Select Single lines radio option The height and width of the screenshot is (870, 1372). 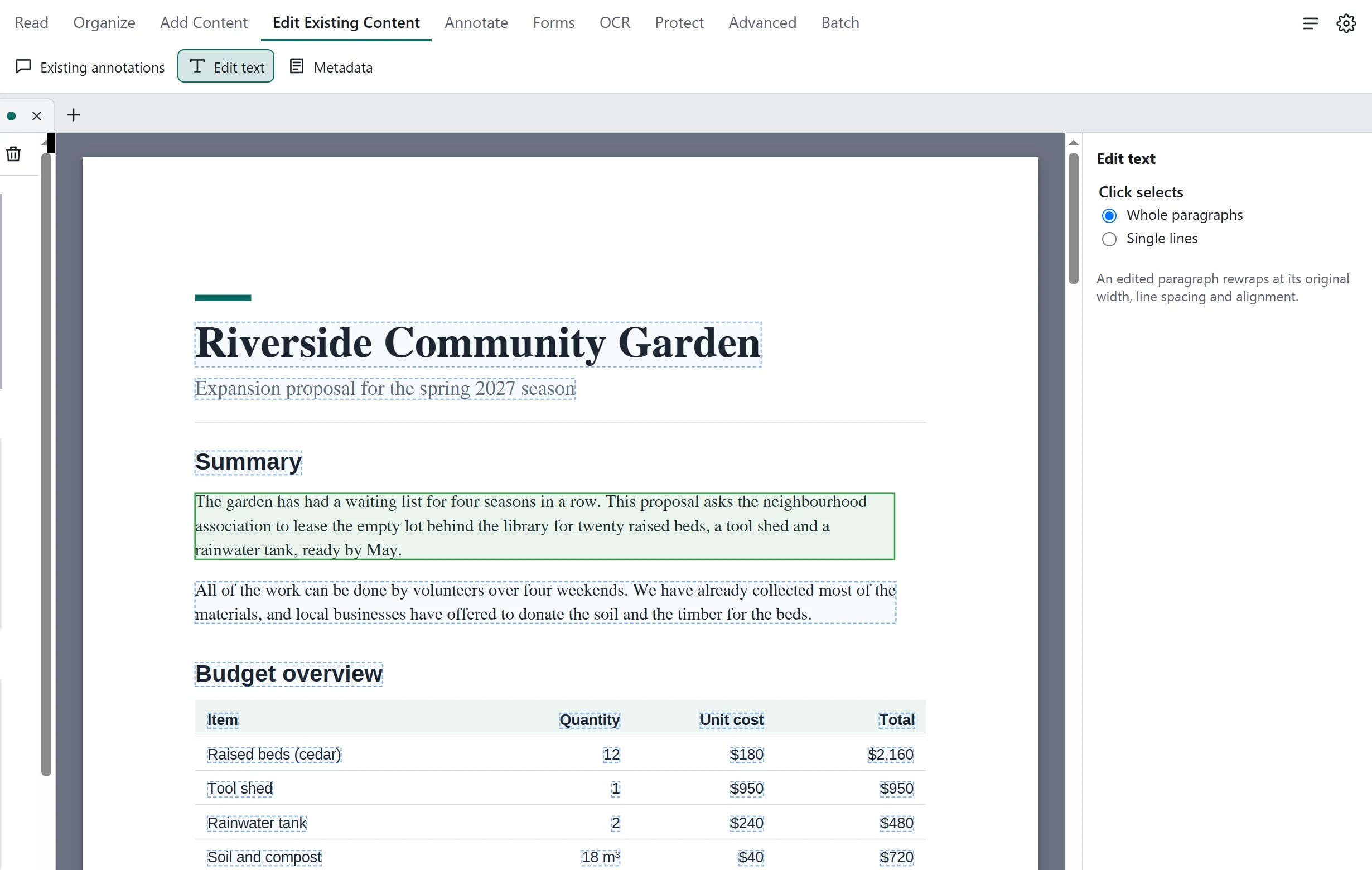coord(1109,239)
